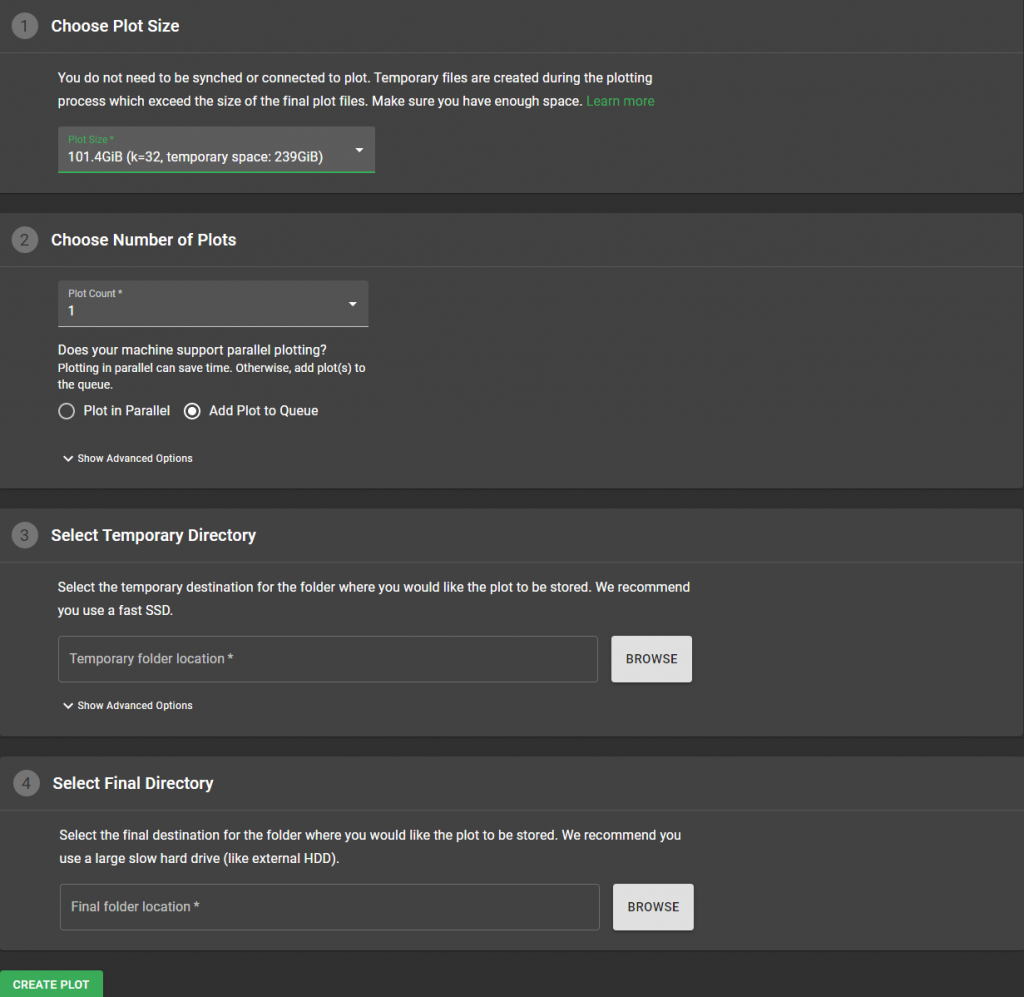The height and width of the screenshot is (997, 1024).
Task: Select the Plot in Parallel radio button
Action: point(67,411)
